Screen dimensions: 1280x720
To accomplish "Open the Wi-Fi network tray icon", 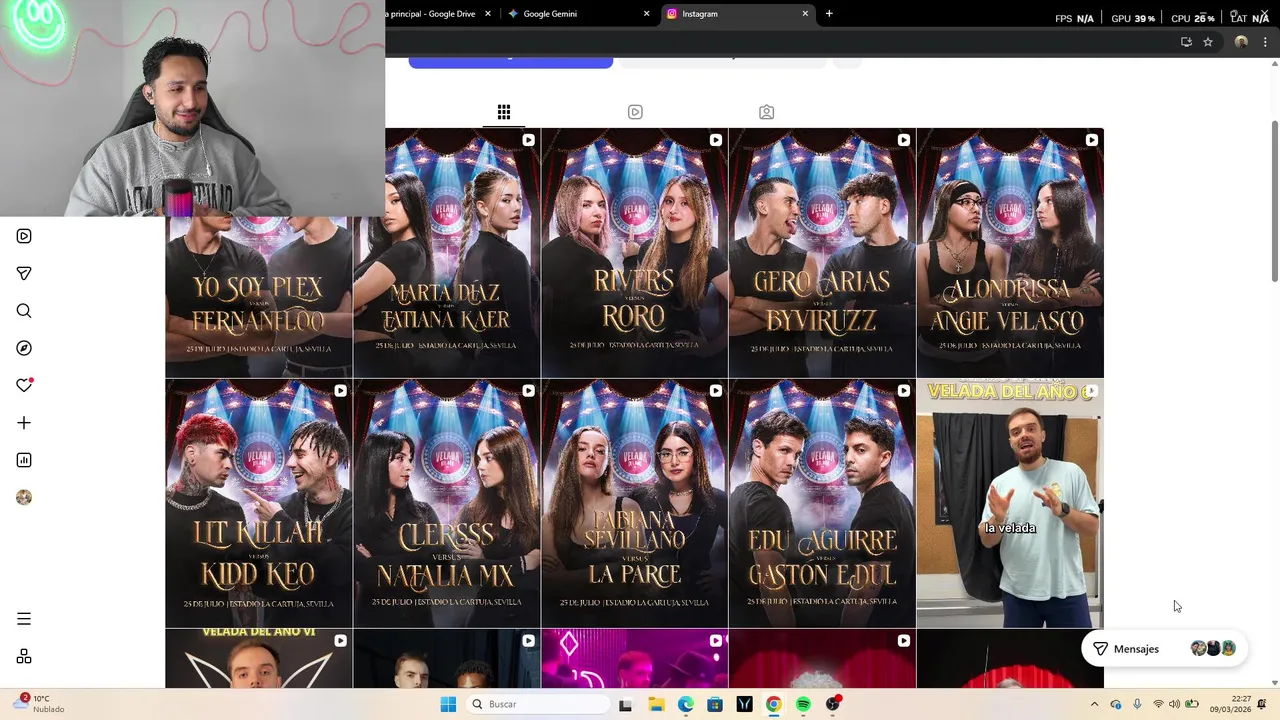I will tap(1158, 704).
